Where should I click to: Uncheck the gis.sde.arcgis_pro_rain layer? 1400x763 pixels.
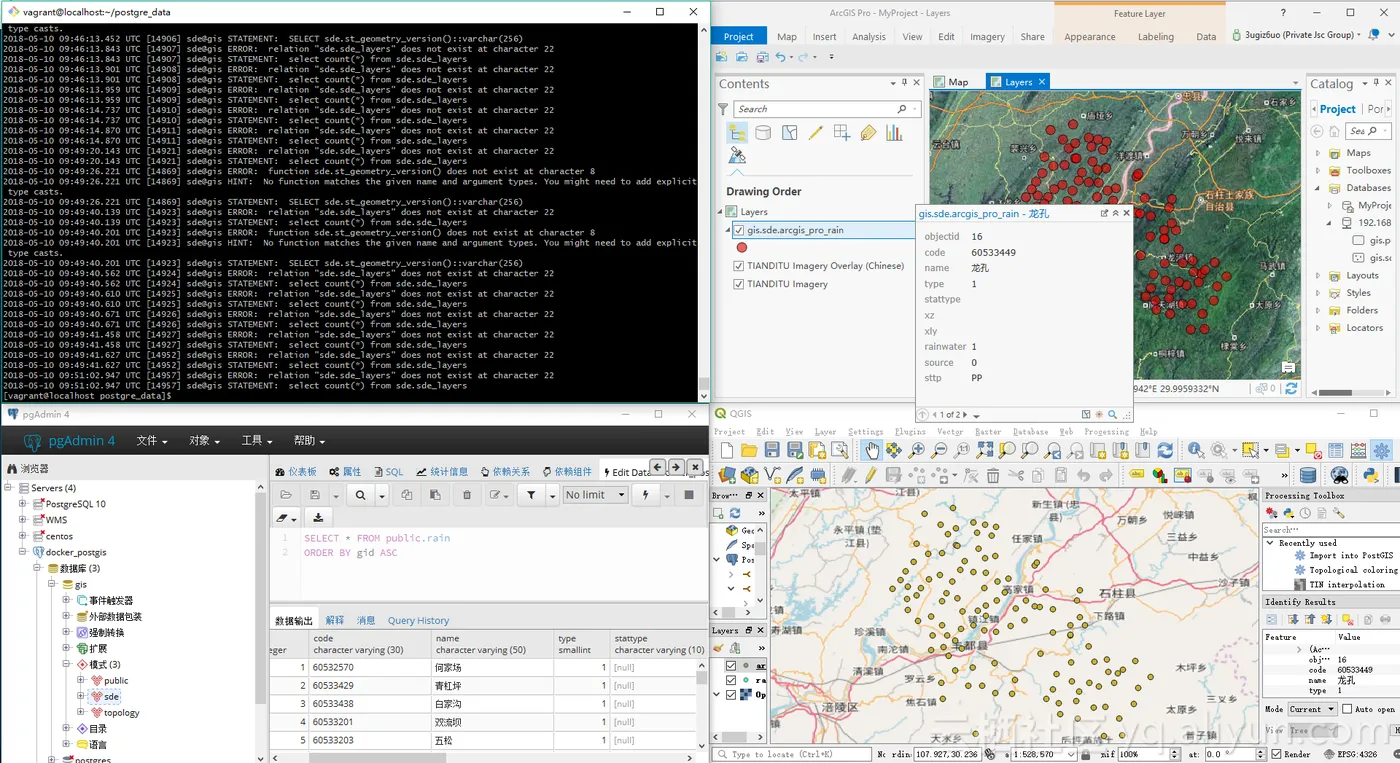739,230
